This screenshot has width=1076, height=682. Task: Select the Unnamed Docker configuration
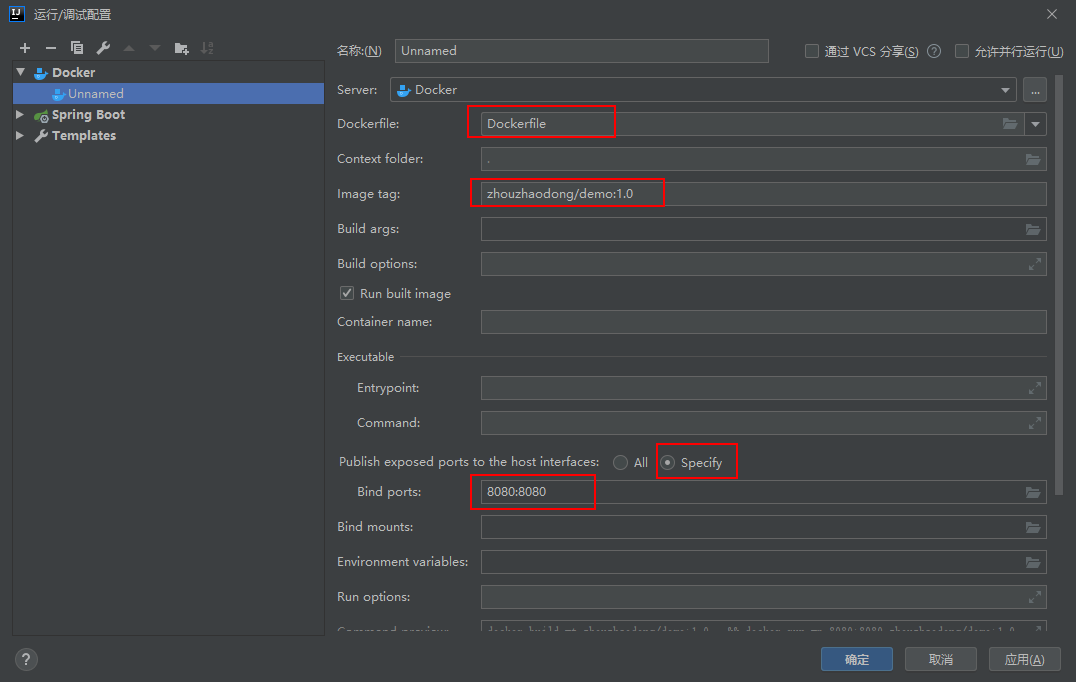pyautogui.click(x=95, y=94)
